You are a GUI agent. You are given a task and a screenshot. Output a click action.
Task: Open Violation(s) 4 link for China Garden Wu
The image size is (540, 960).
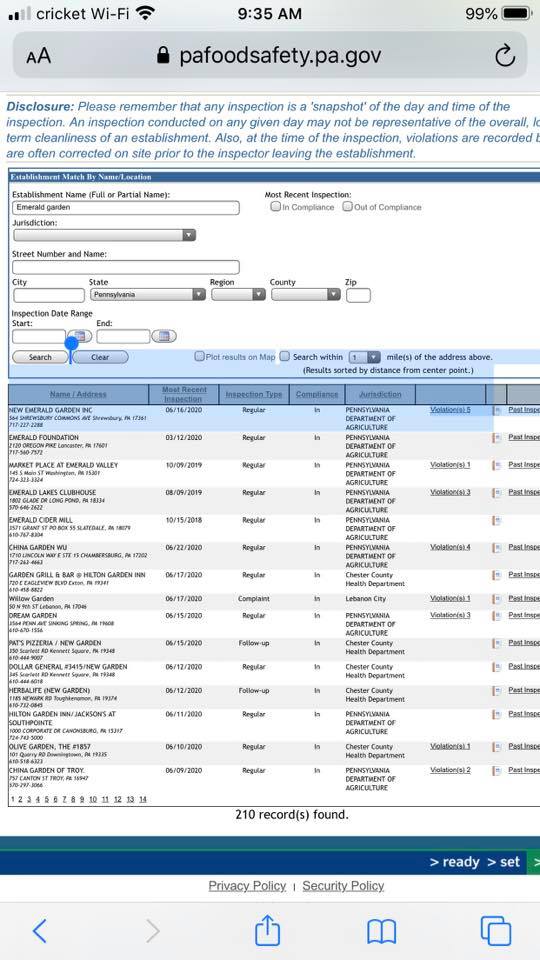click(x=450, y=547)
